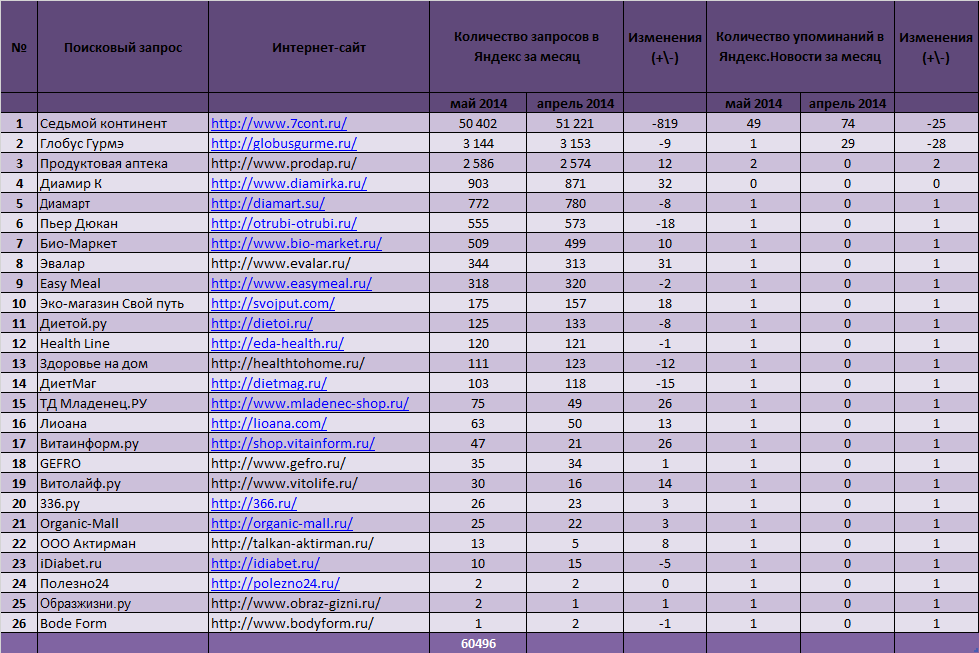Viewport: 979px width, 653px height.
Task: Visit the otrubi-otrubi.ru link
Action: point(284,223)
